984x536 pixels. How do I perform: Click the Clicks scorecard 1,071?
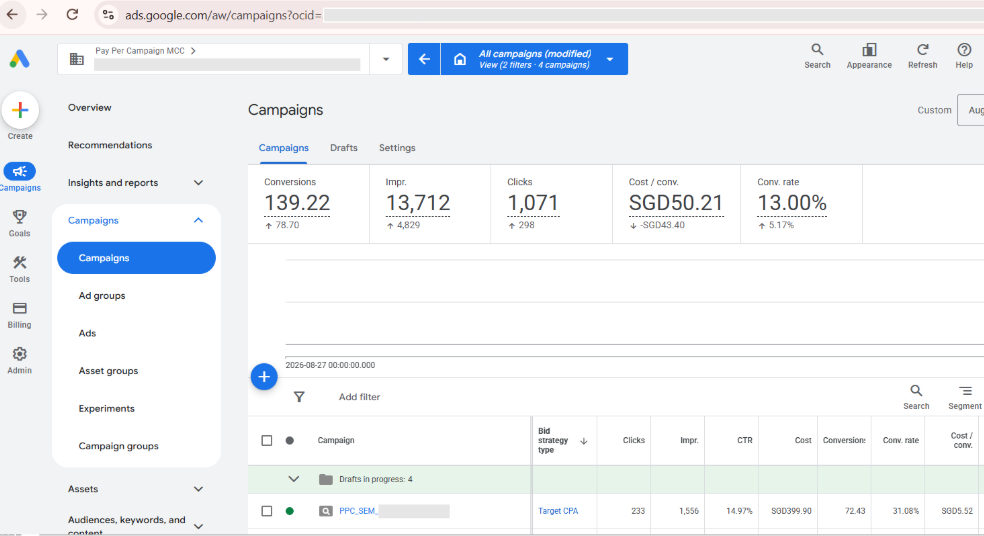pyautogui.click(x=552, y=204)
